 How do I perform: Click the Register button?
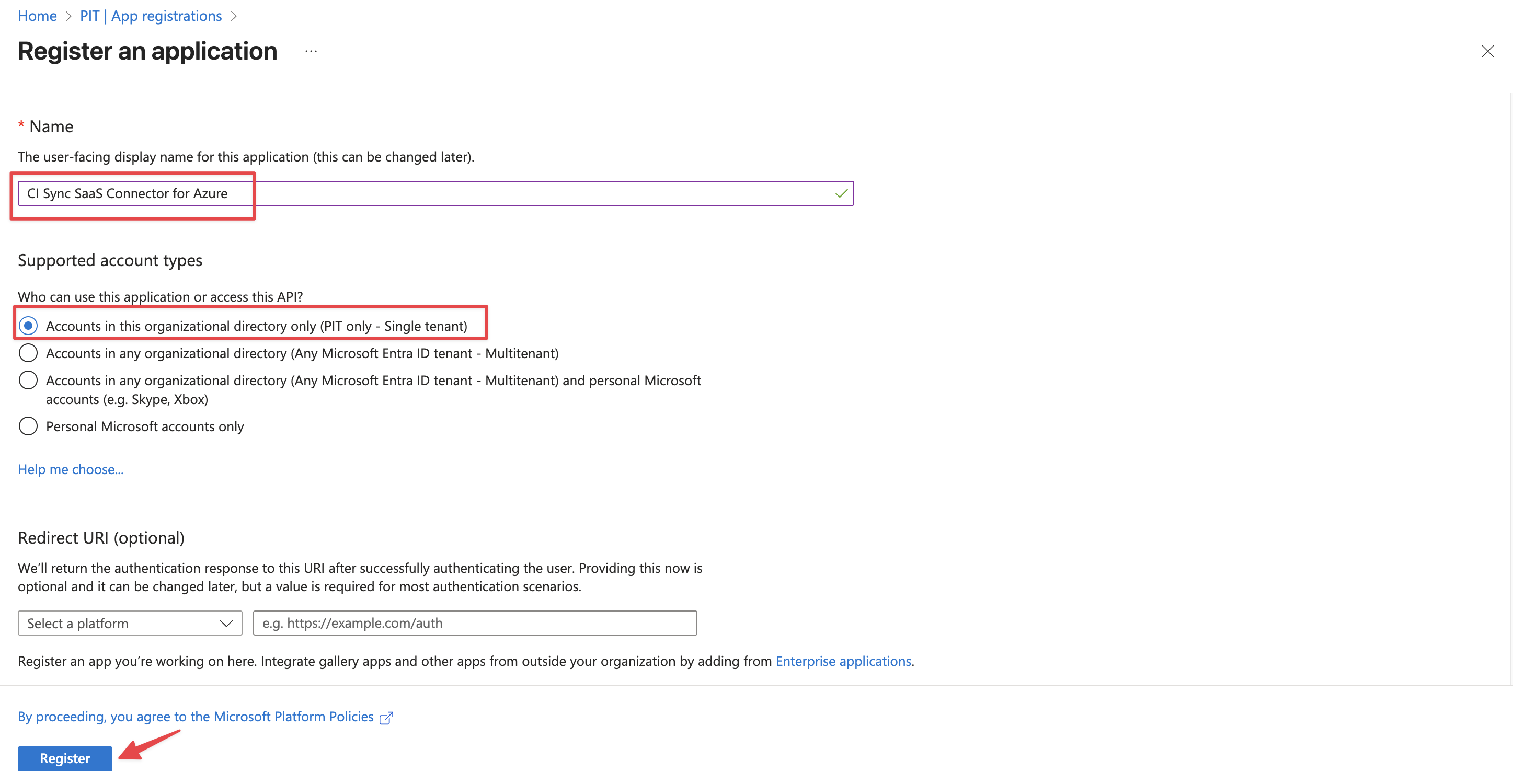[65, 759]
